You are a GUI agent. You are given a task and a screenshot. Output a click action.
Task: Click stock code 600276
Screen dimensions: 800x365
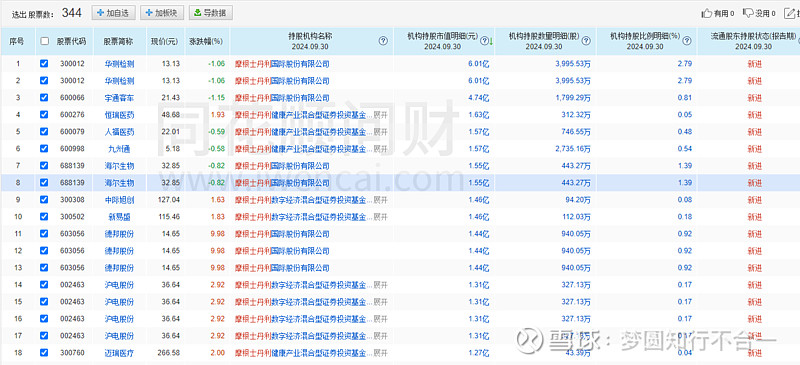(72, 115)
